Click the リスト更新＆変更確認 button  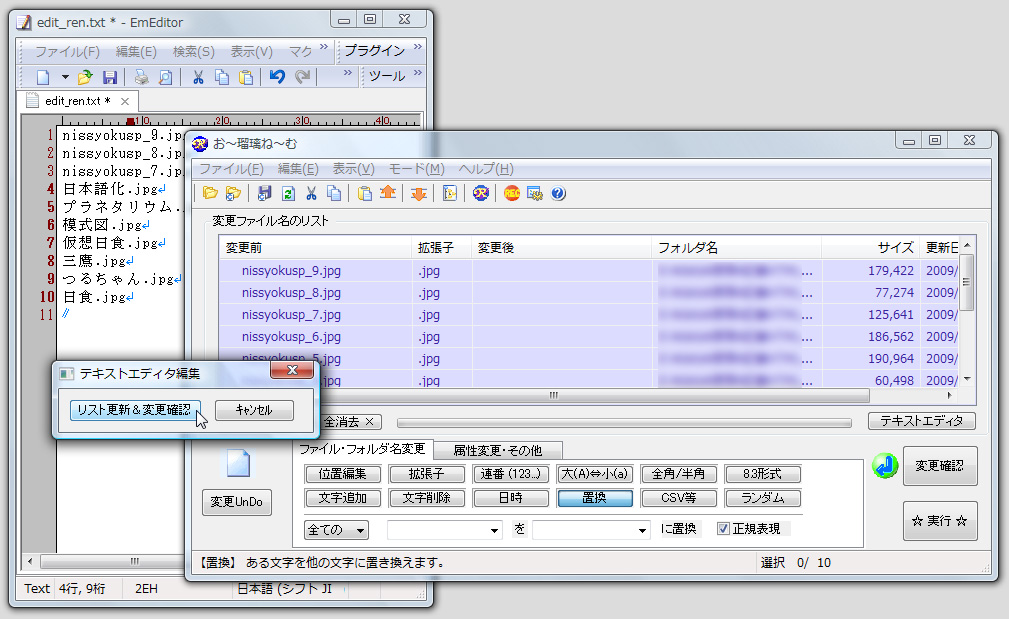[x=135, y=410]
